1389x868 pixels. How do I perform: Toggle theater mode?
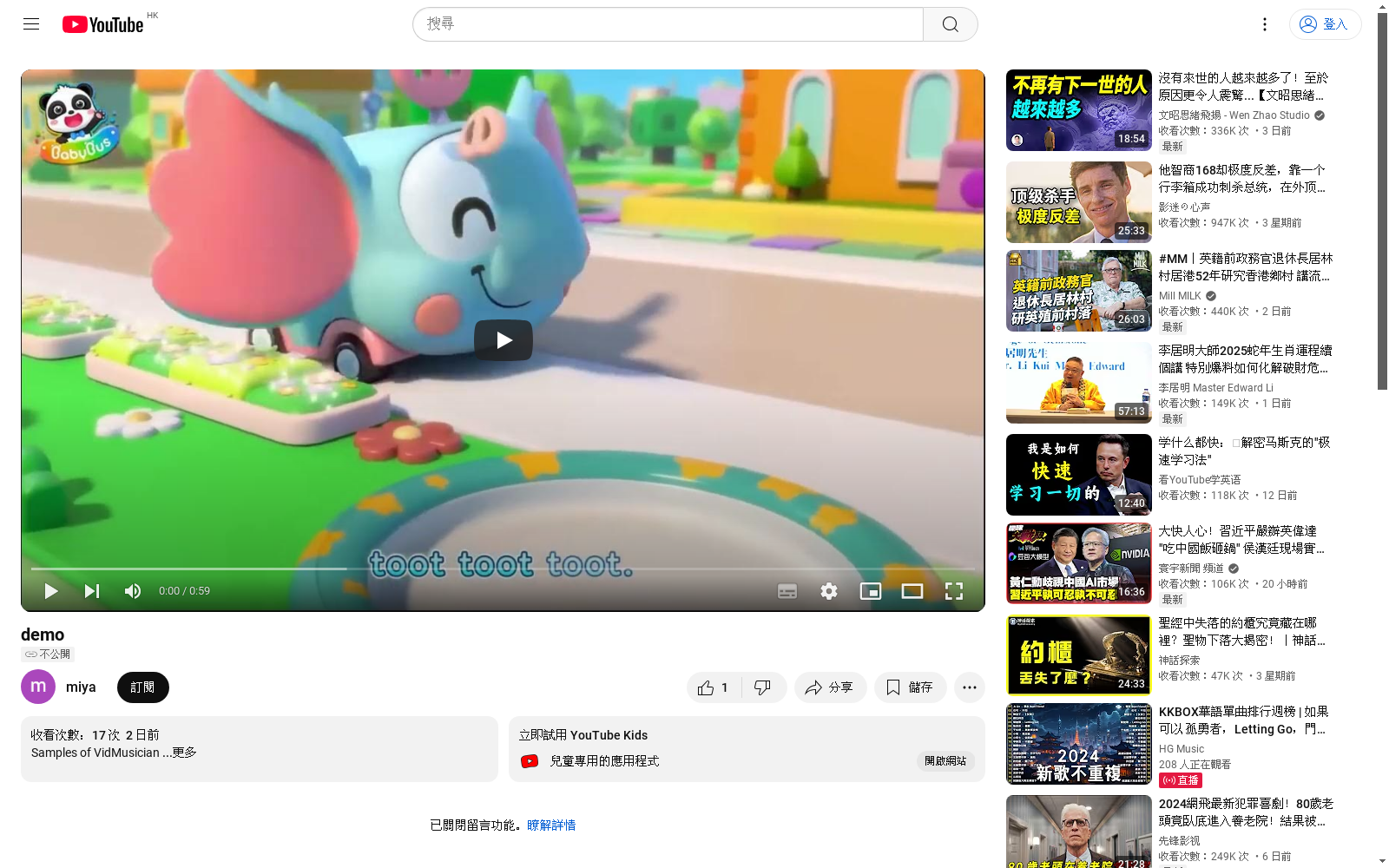point(912,591)
